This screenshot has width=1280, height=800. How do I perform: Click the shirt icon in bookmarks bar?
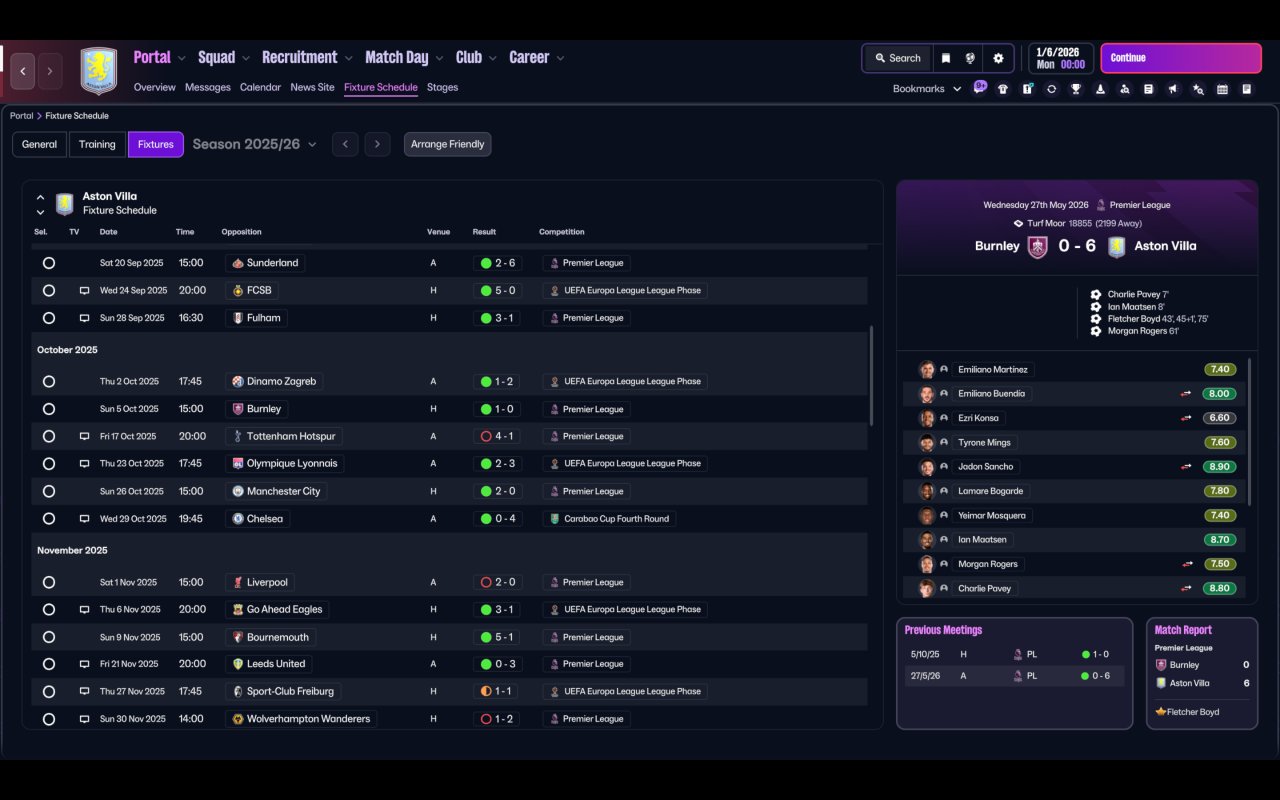point(1003,89)
